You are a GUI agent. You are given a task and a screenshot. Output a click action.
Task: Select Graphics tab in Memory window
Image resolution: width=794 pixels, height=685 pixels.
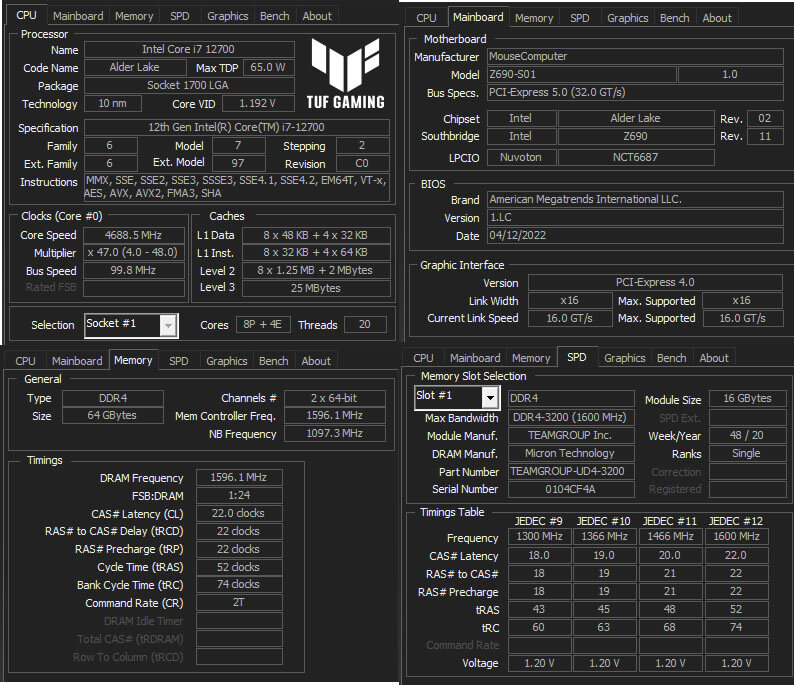[x=226, y=361]
